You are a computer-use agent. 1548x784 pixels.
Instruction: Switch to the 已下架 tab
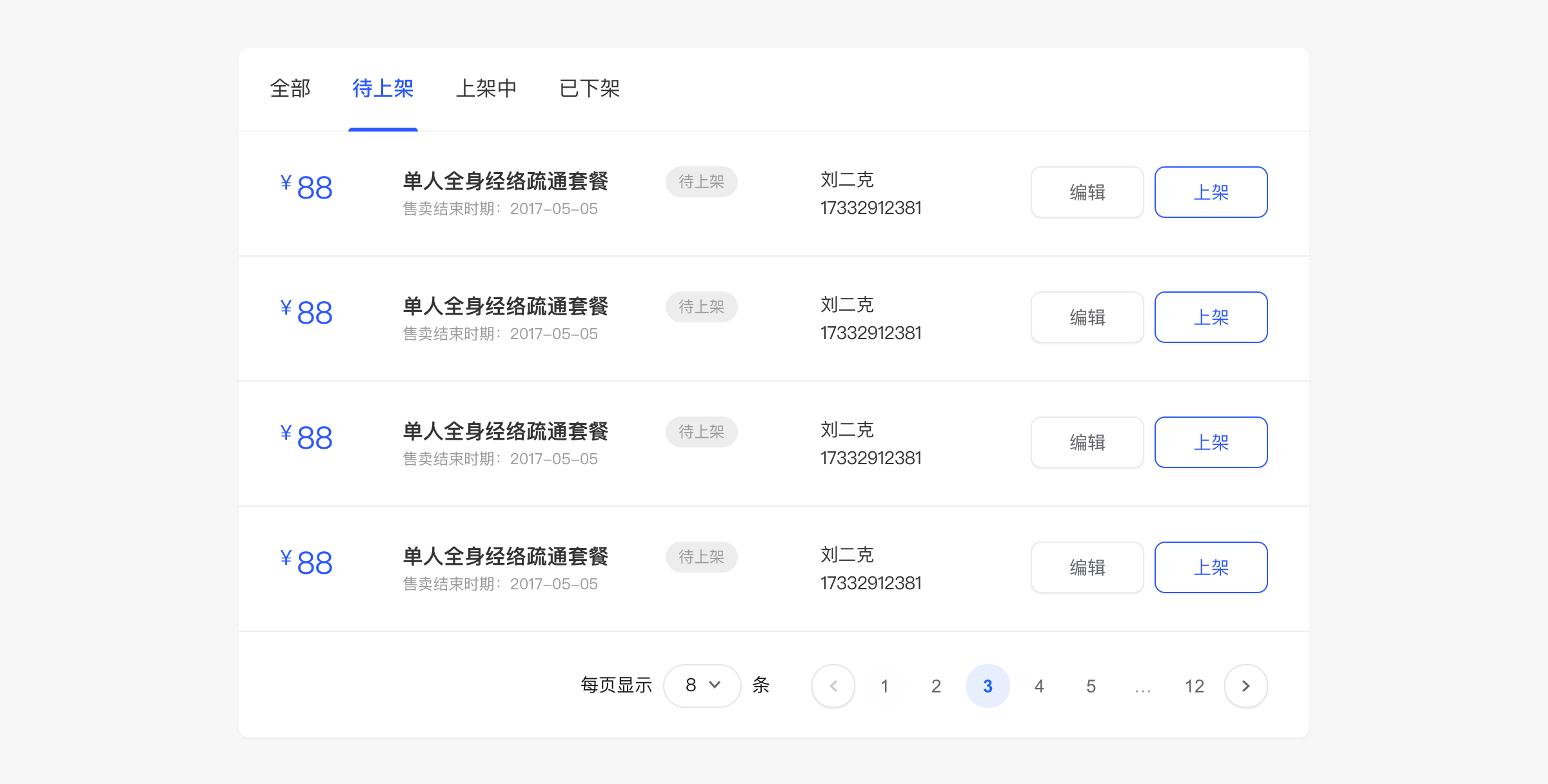(x=589, y=88)
